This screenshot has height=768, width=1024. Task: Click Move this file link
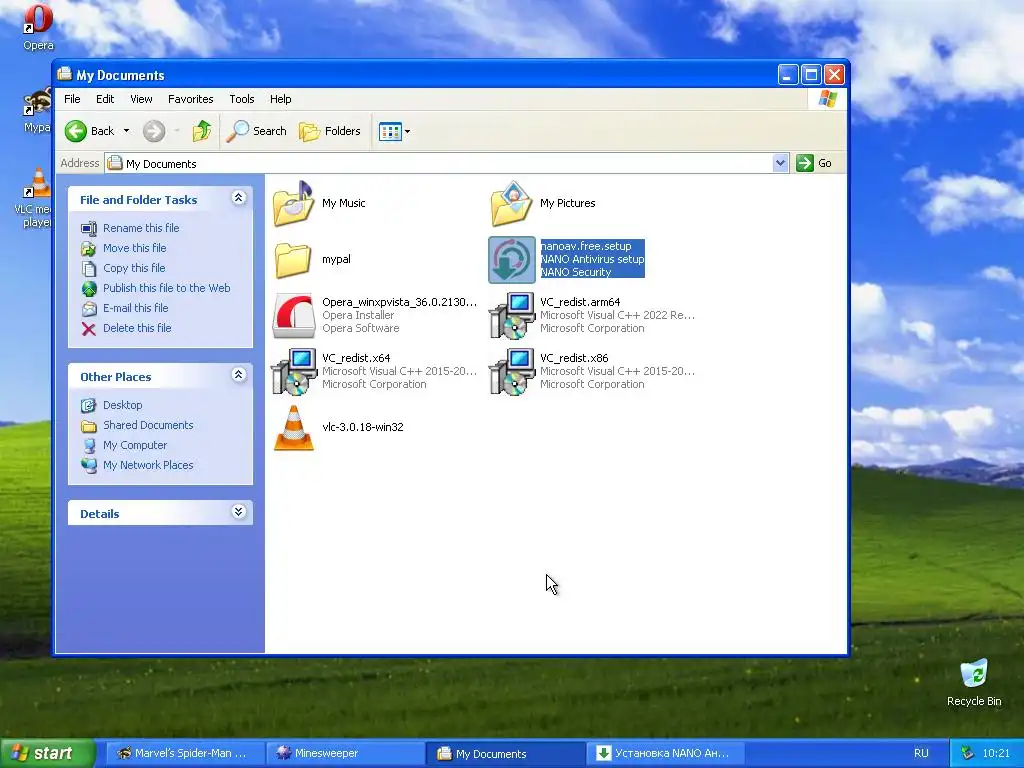[x=135, y=248]
